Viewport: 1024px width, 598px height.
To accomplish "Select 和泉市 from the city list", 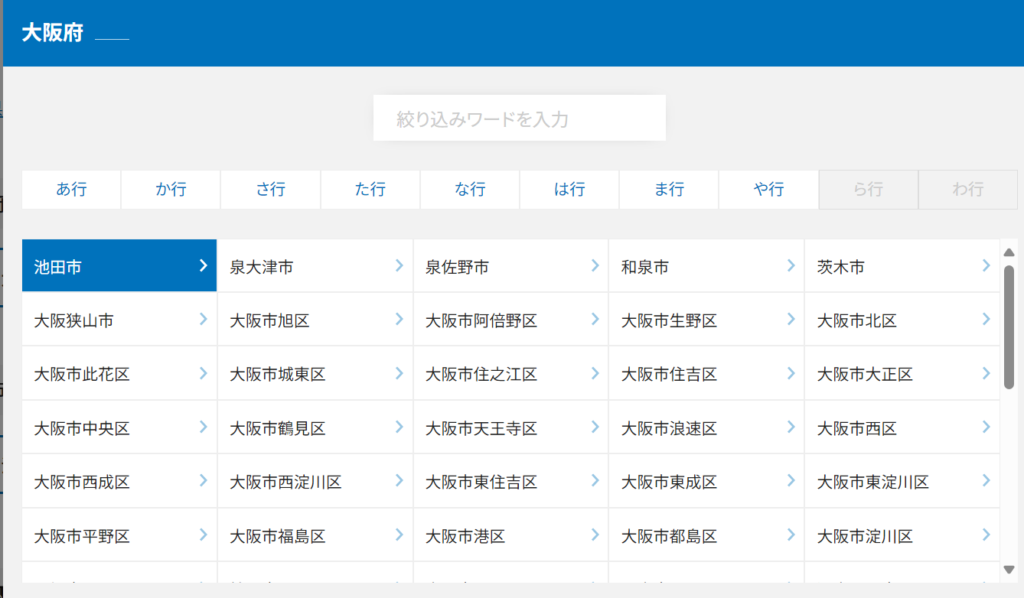I will click(x=646, y=267).
